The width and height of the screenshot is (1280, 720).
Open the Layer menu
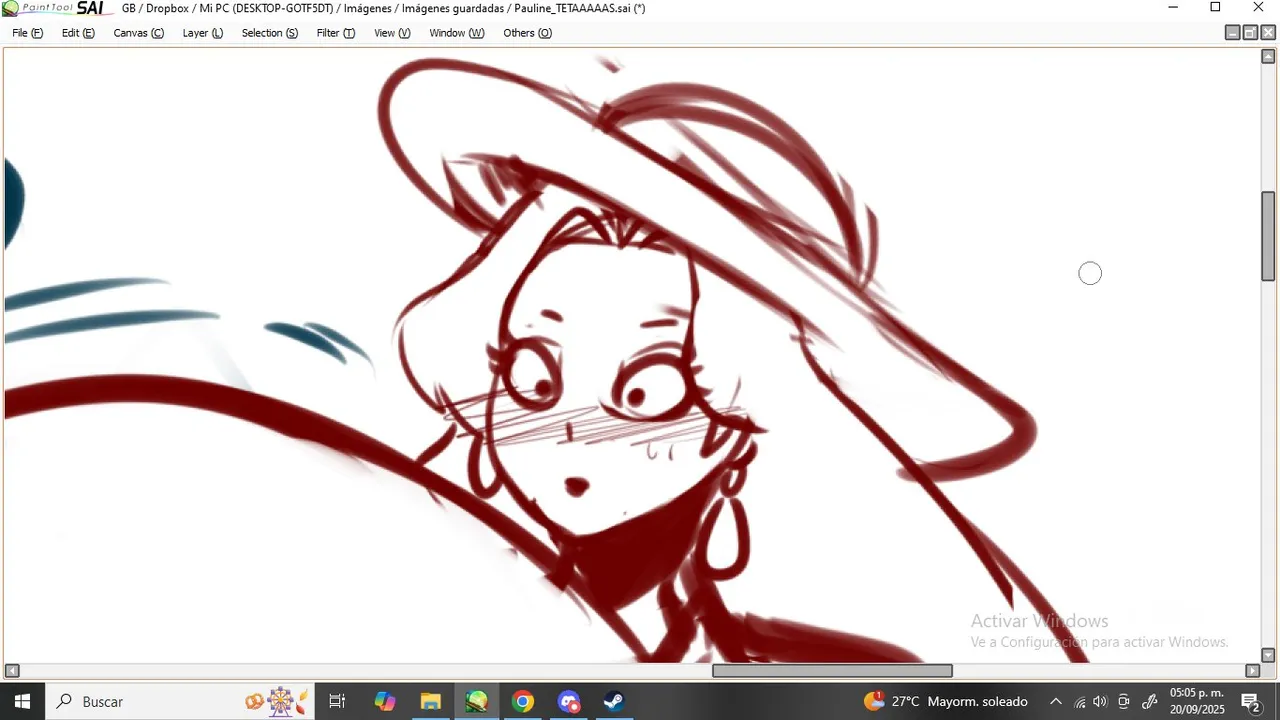pyautogui.click(x=202, y=33)
